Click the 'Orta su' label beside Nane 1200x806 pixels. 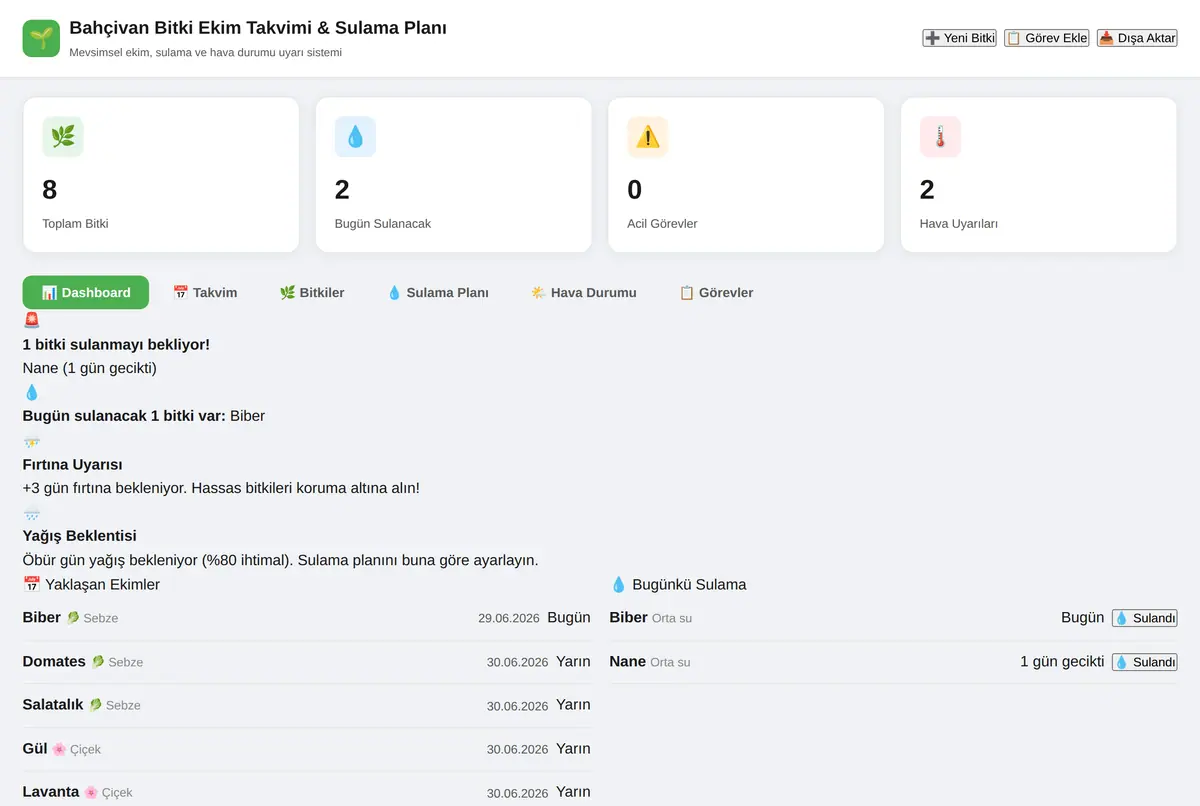coord(670,662)
